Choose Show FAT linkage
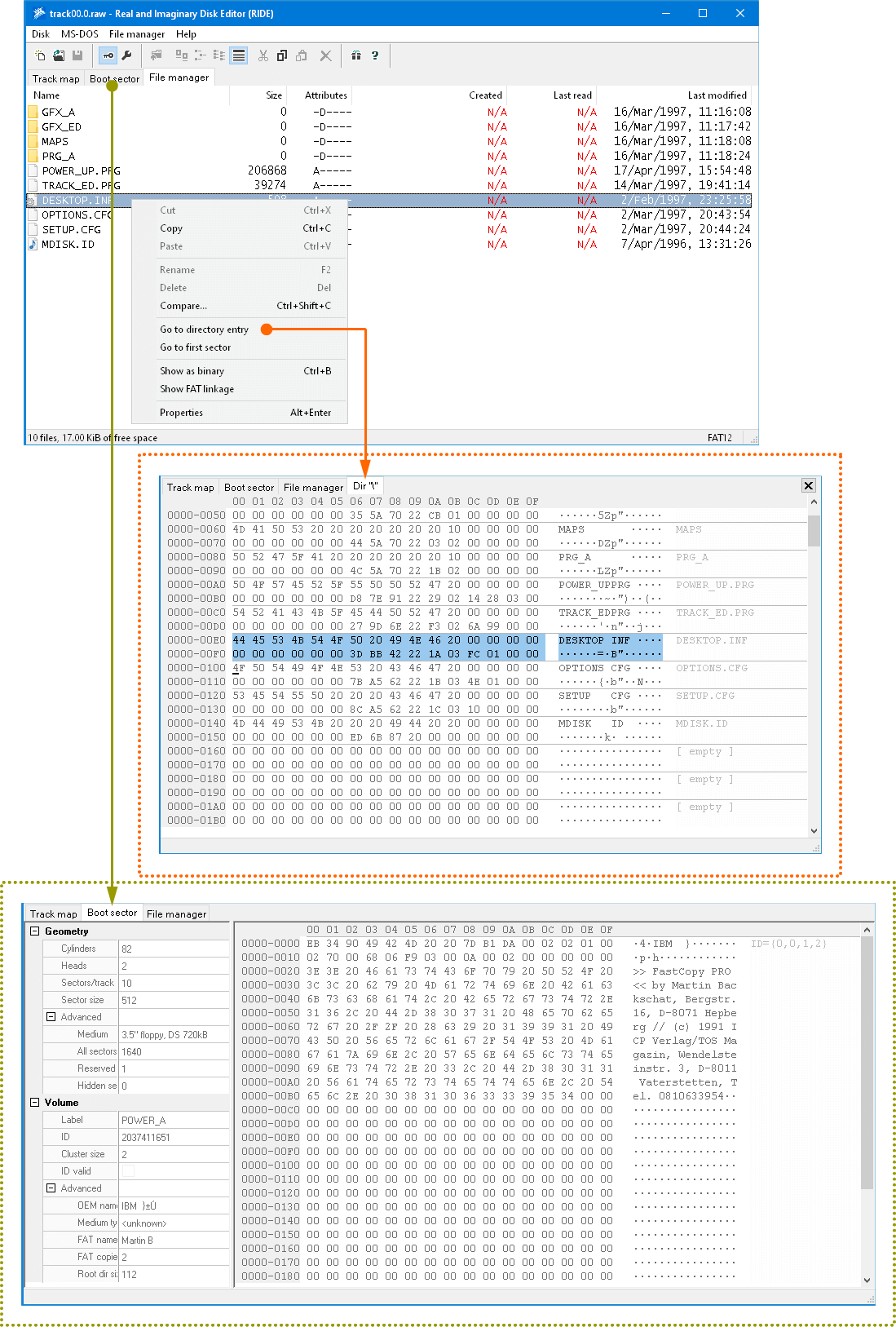896x1327 pixels. [240, 389]
